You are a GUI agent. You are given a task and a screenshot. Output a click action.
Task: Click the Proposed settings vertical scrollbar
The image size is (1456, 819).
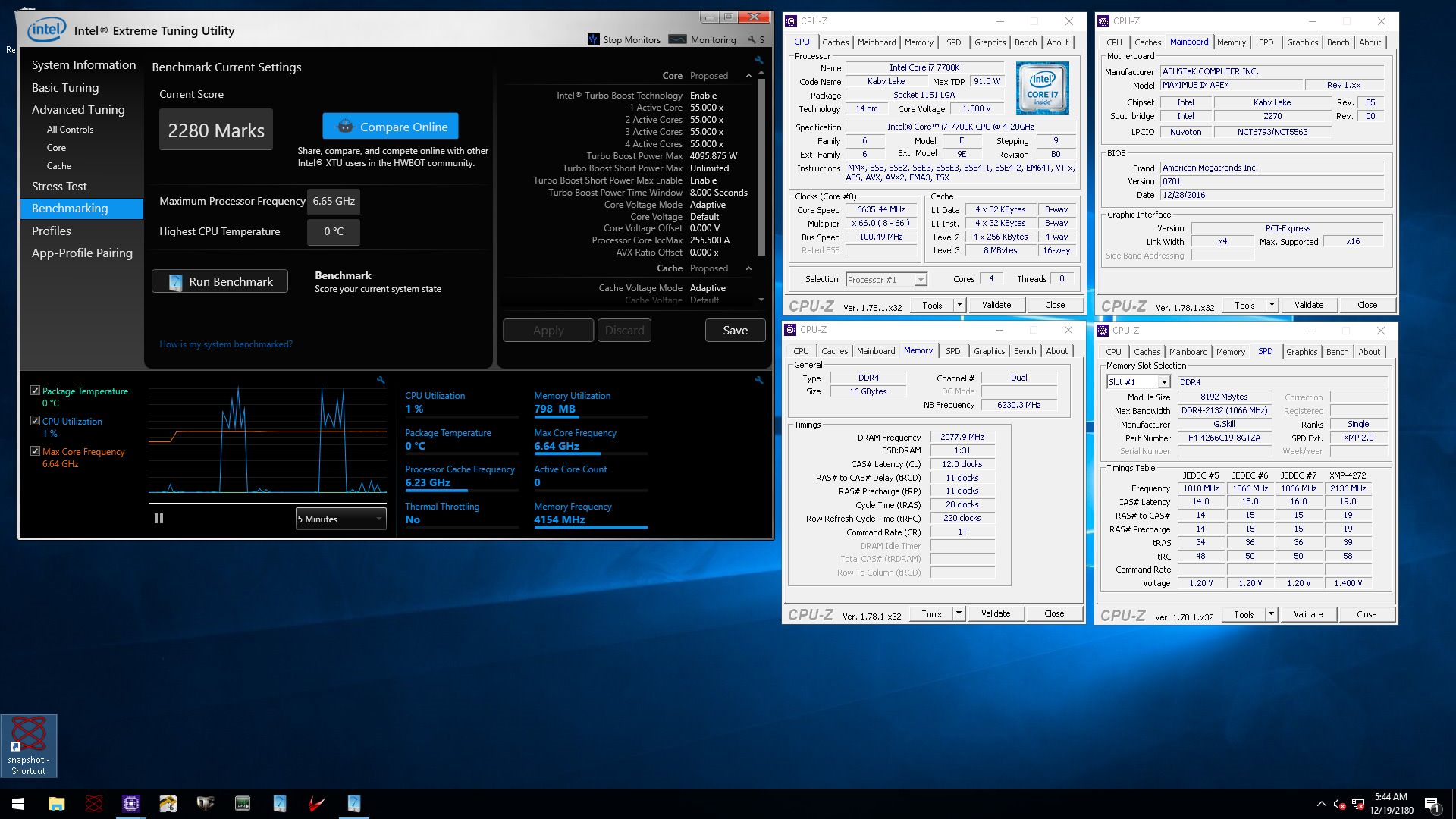click(x=761, y=167)
